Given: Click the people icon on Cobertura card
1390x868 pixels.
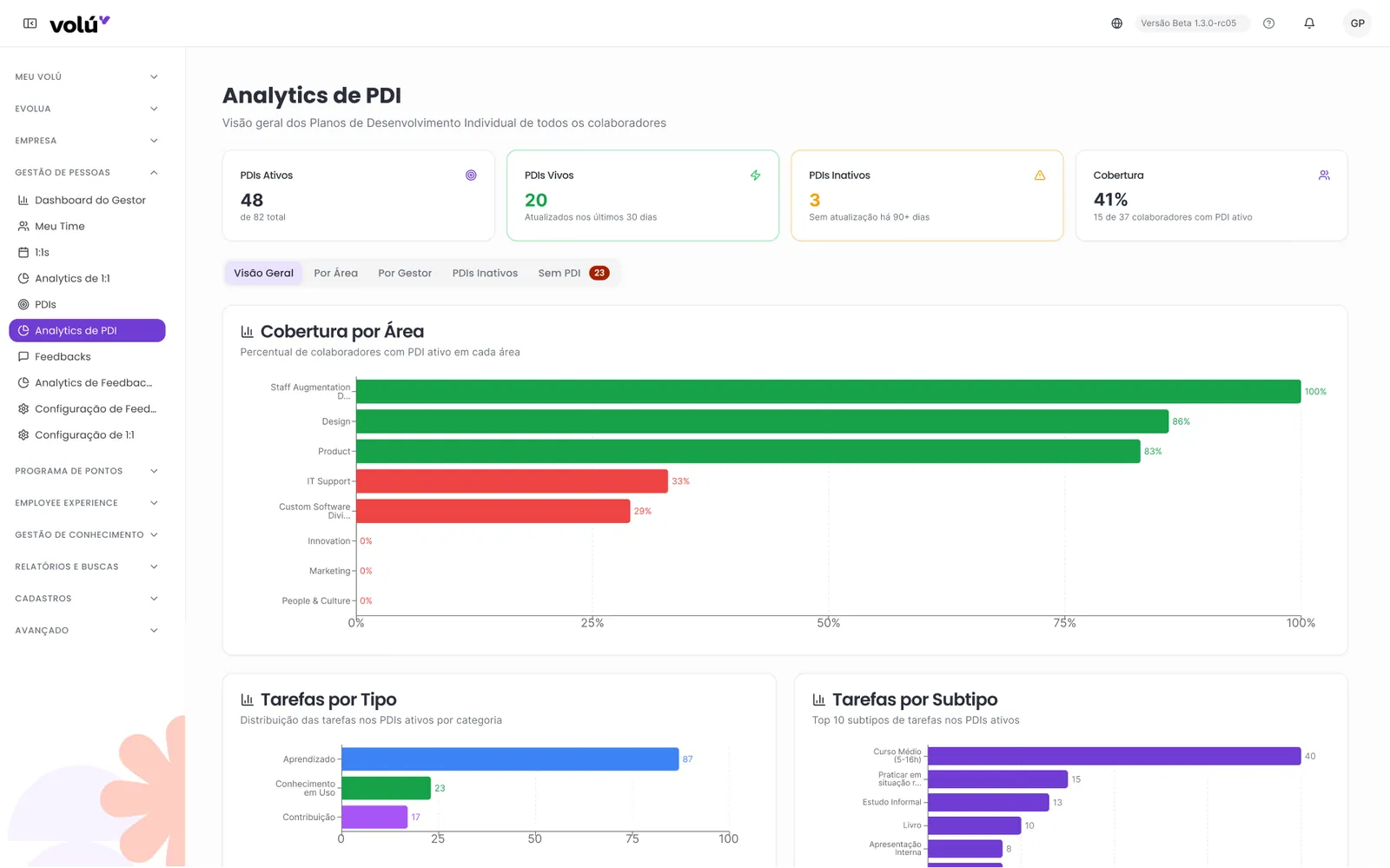Looking at the screenshot, I should click(1324, 176).
